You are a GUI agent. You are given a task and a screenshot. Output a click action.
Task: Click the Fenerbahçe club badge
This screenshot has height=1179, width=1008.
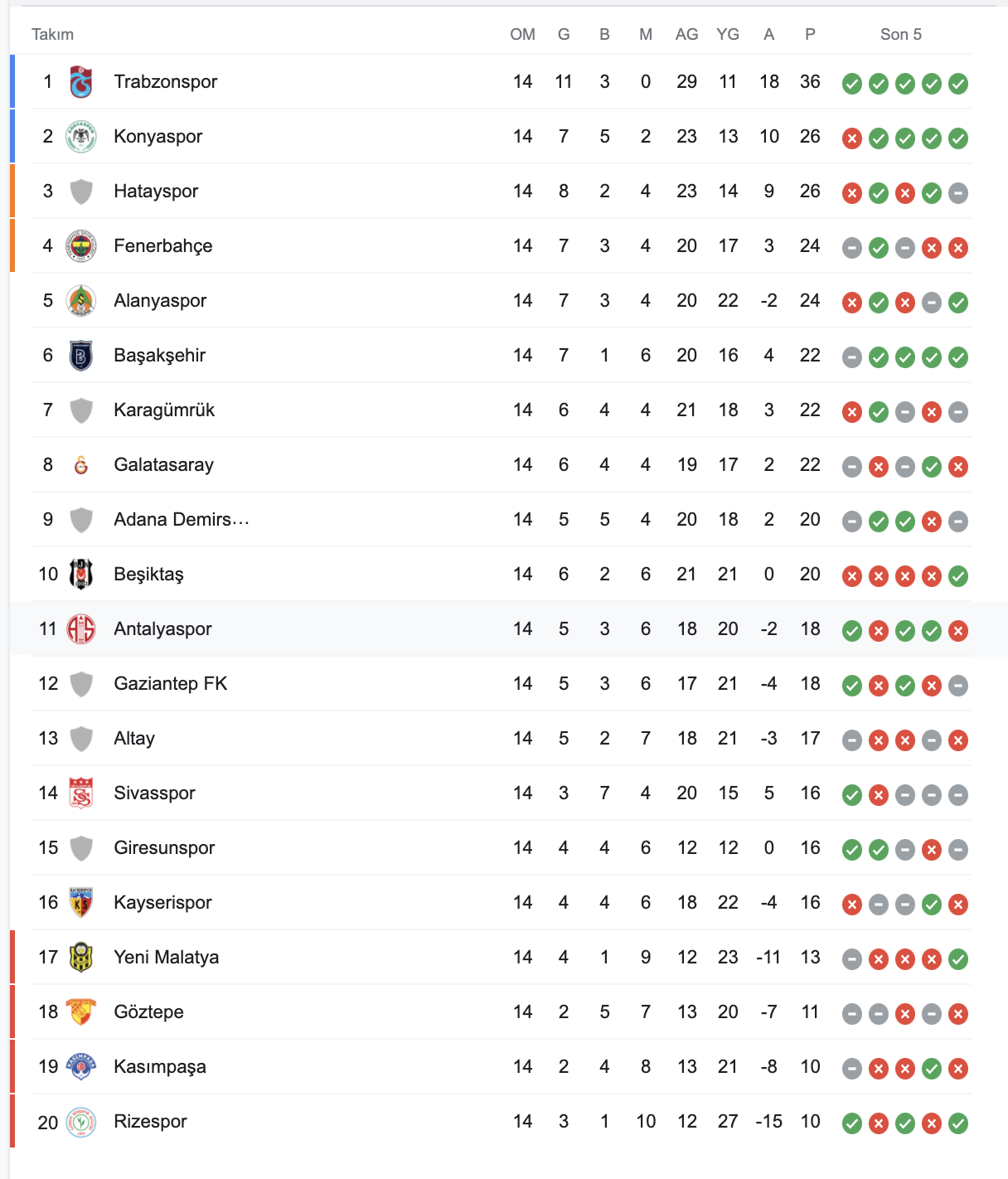81,246
